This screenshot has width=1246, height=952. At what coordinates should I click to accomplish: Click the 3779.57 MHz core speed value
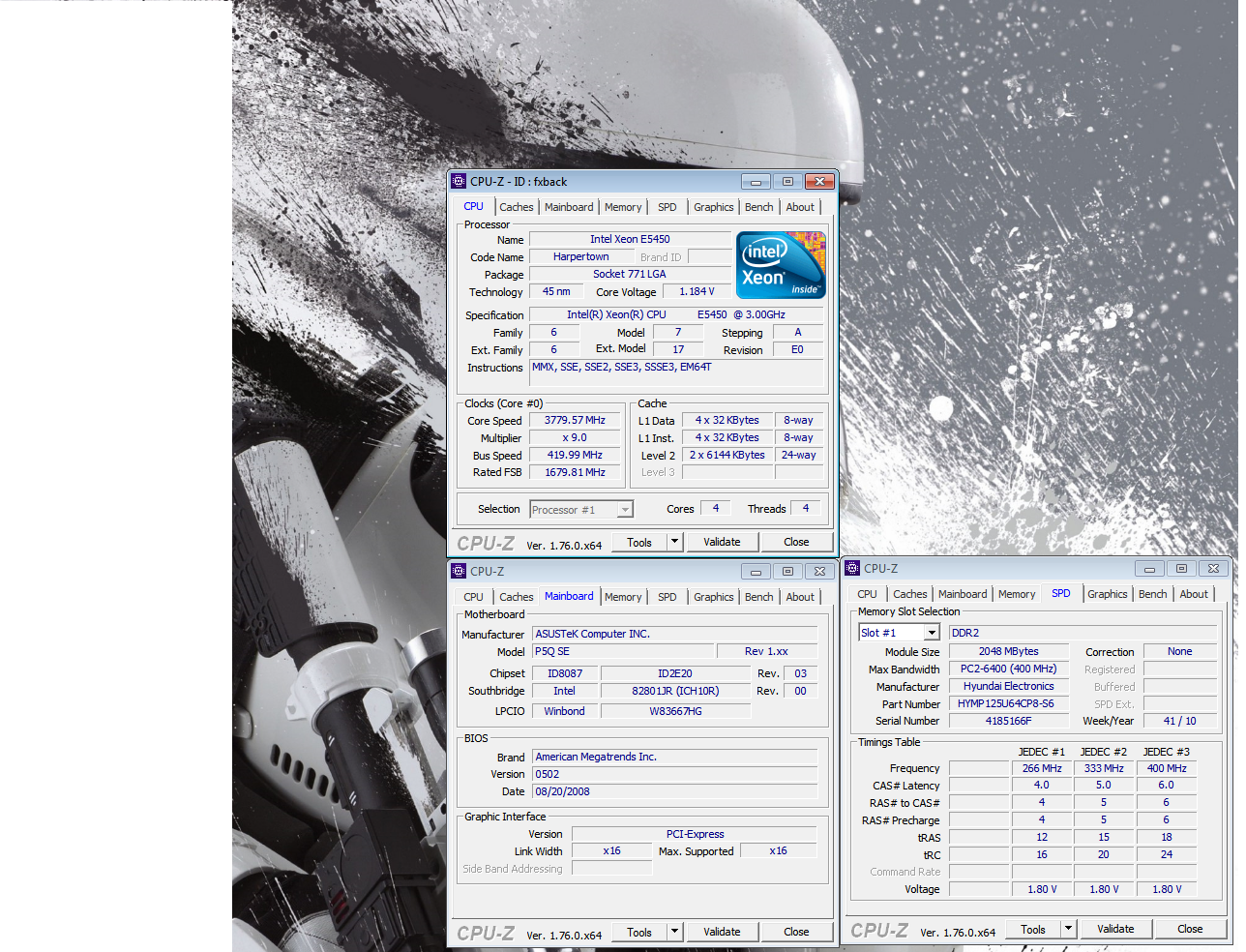point(575,420)
